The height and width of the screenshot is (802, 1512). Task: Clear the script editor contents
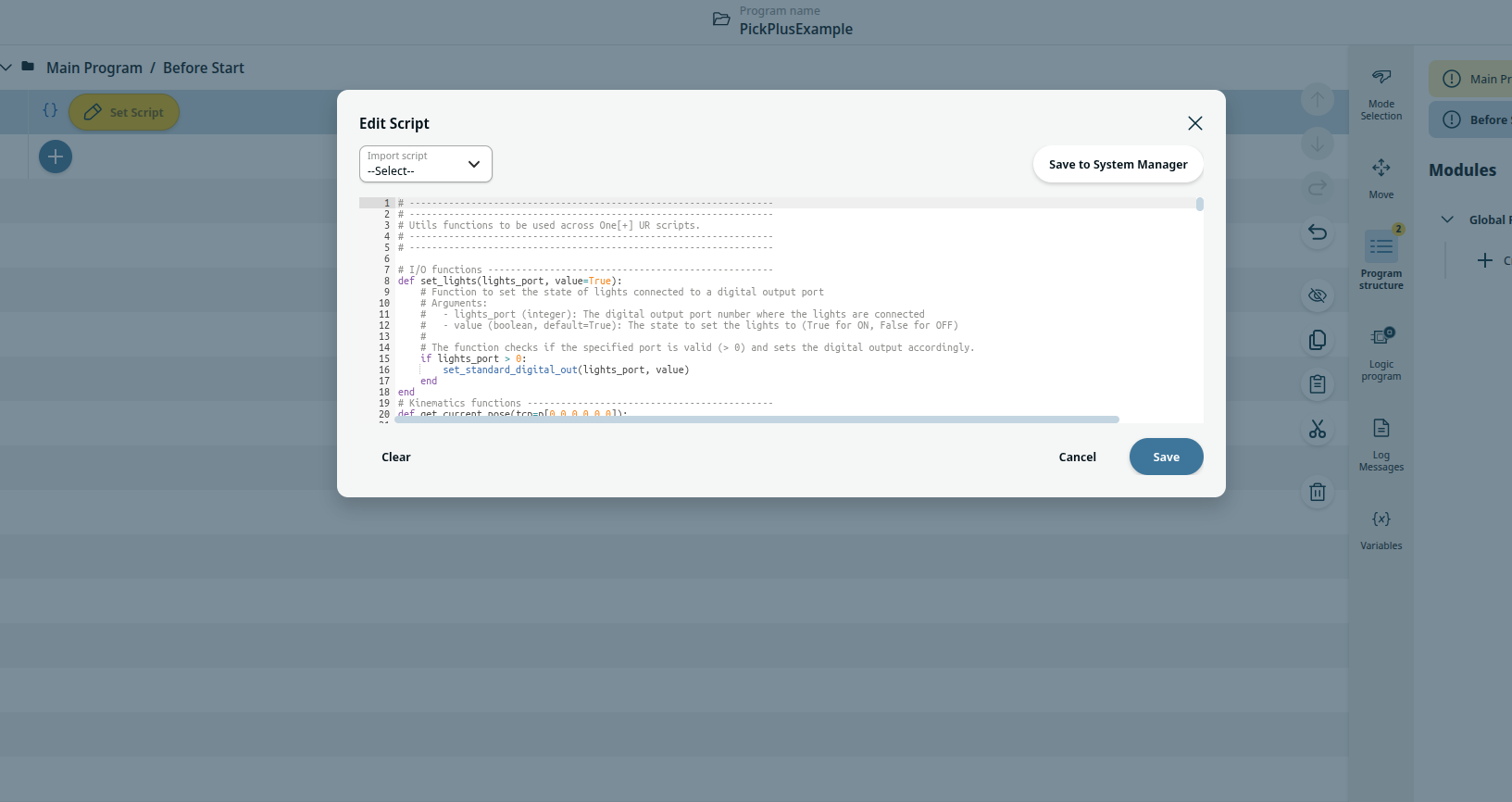[x=396, y=457]
